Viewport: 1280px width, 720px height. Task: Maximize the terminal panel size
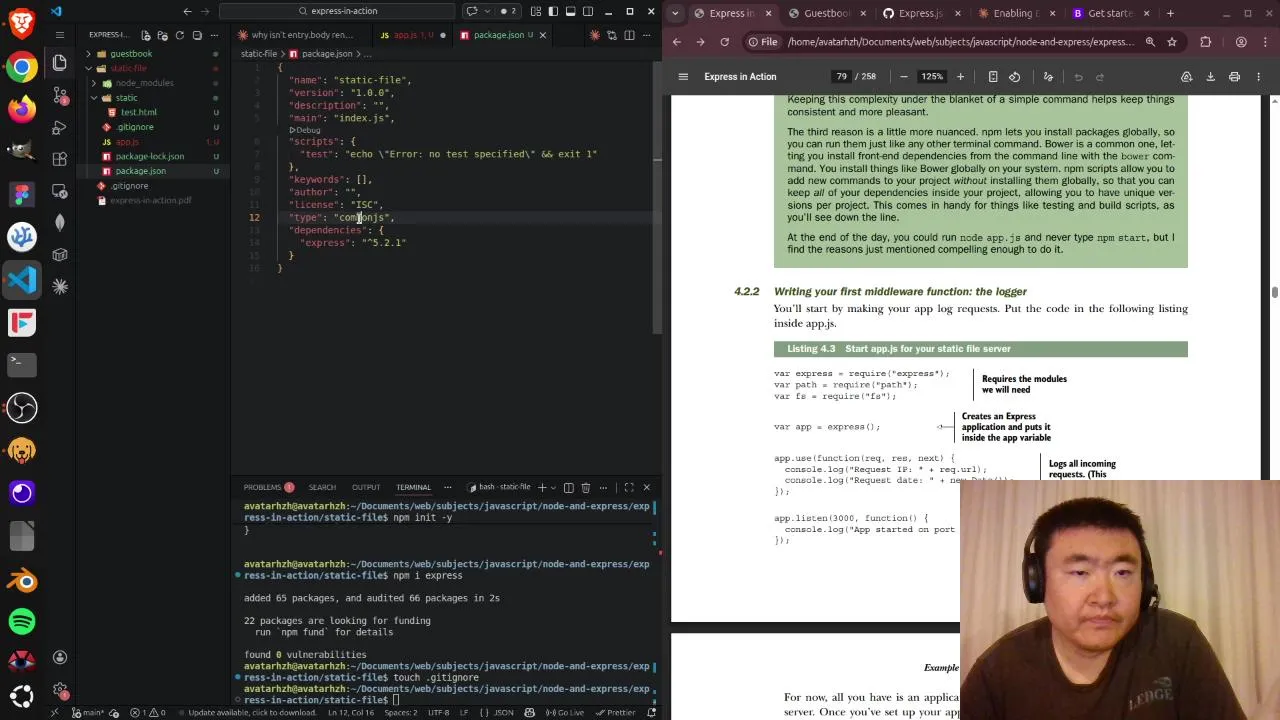pos(629,487)
